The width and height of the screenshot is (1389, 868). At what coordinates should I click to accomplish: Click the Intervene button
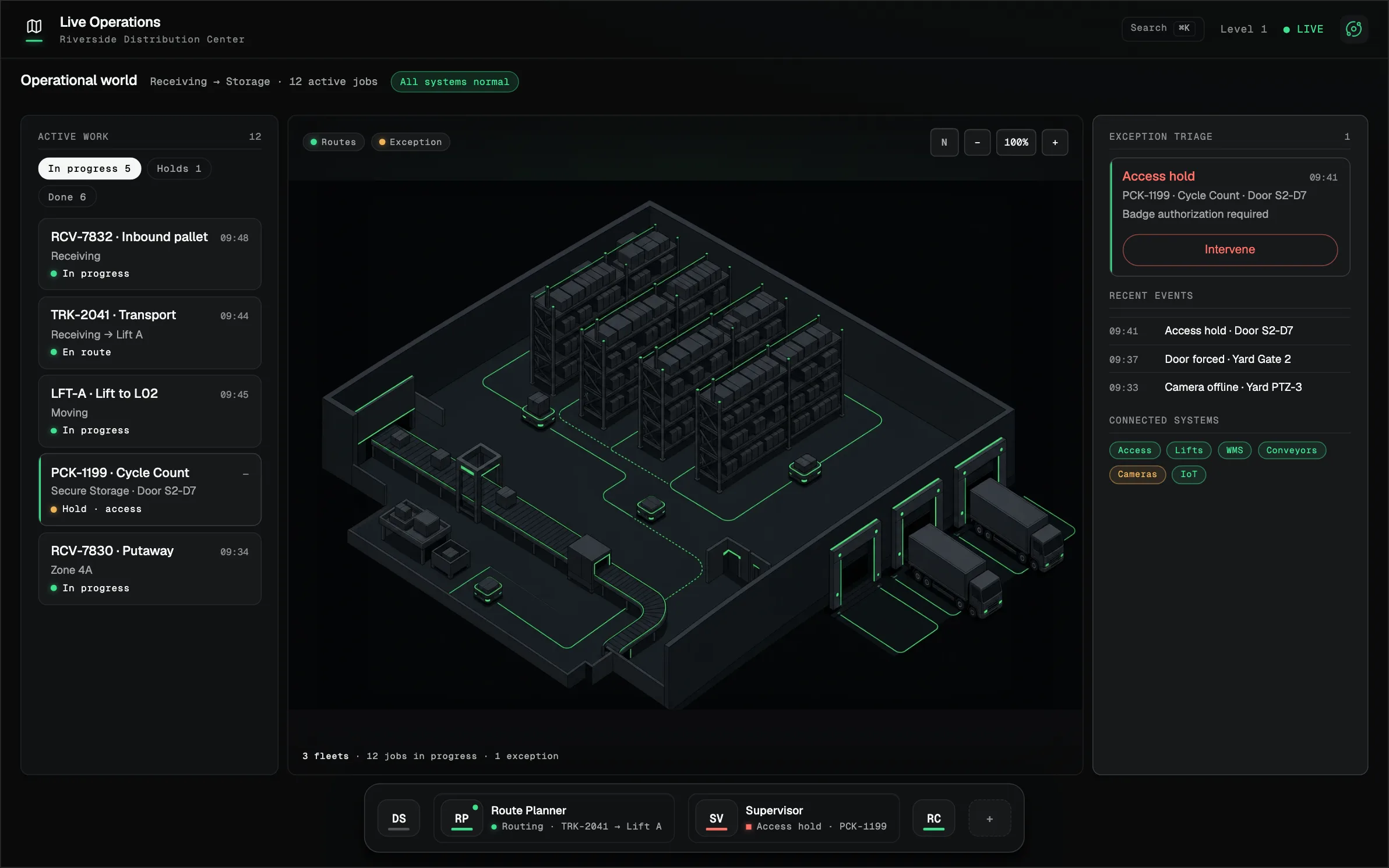[1230, 250]
